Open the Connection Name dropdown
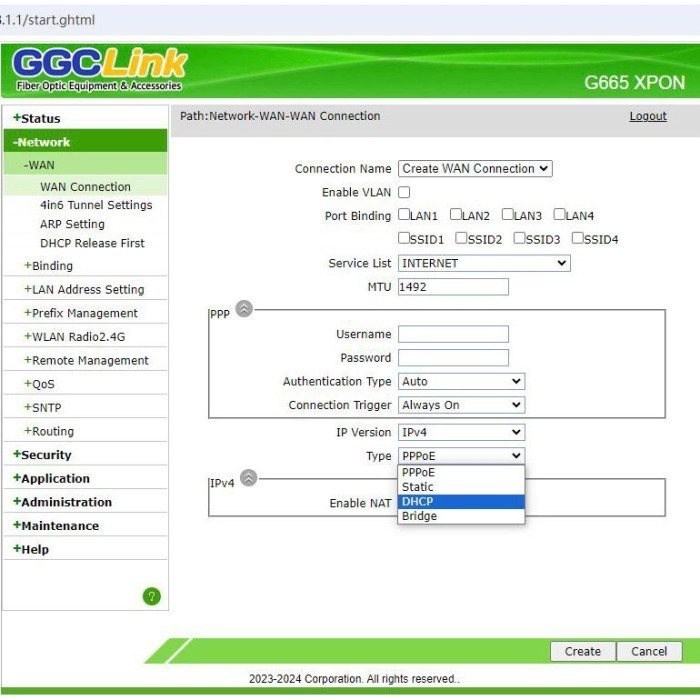 pyautogui.click(x=475, y=169)
